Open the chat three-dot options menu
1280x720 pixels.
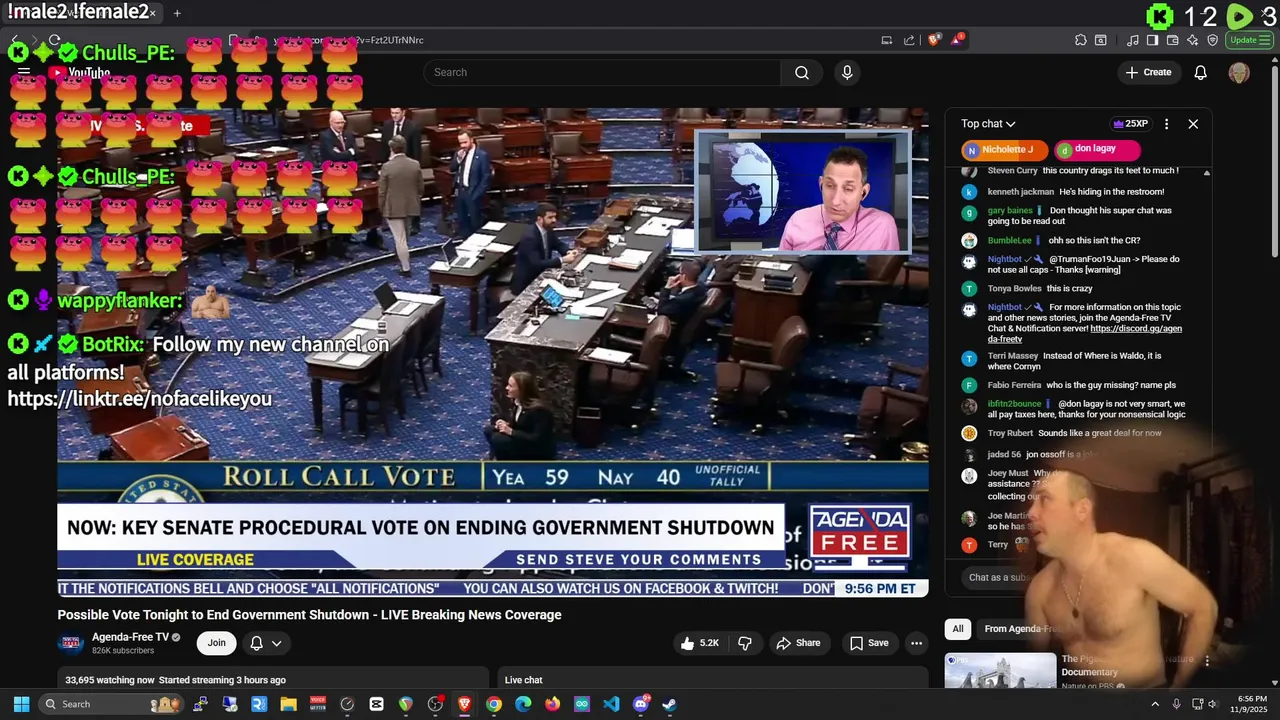(1166, 124)
